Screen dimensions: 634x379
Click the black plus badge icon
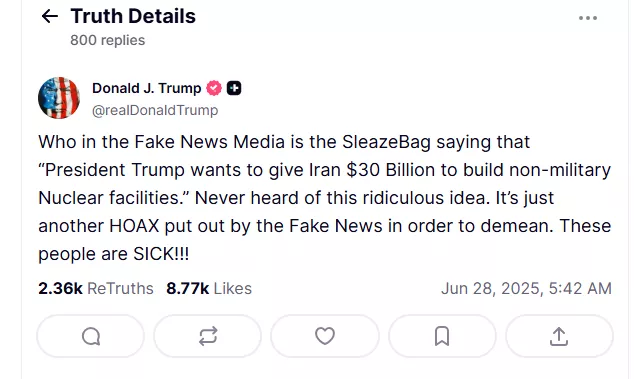[234, 88]
